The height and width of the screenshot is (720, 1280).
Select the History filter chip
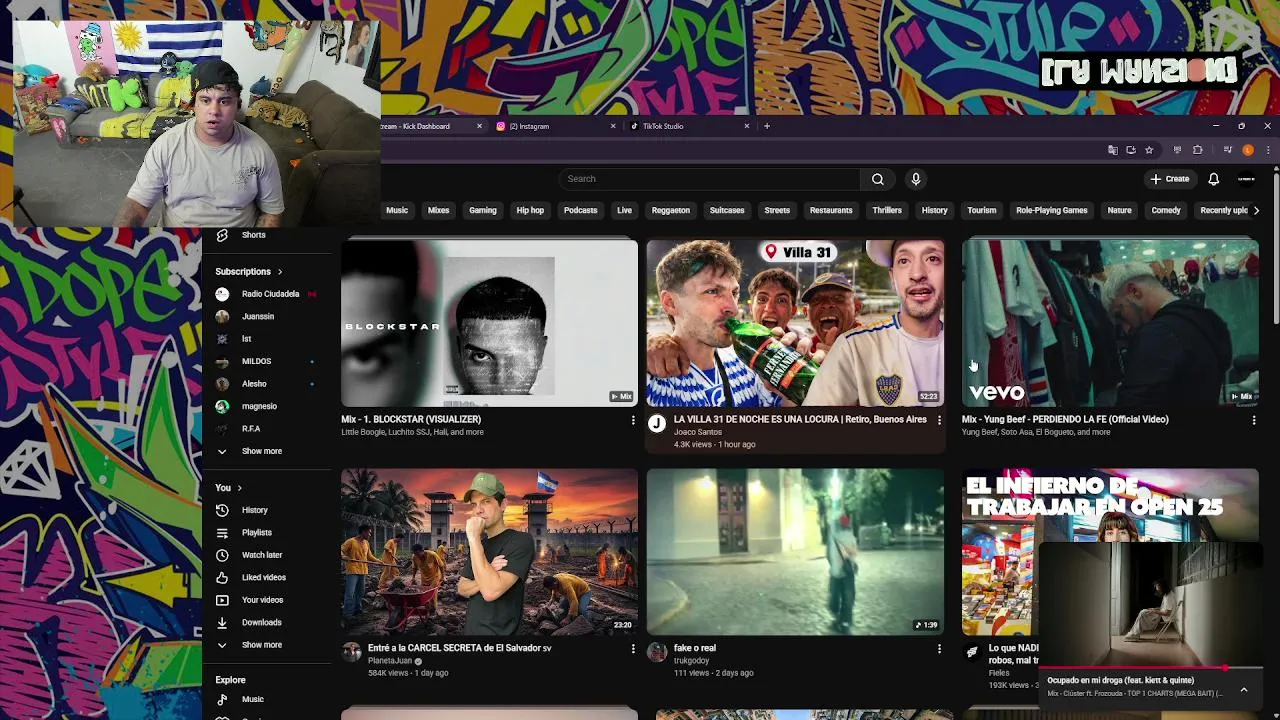(x=934, y=210)
